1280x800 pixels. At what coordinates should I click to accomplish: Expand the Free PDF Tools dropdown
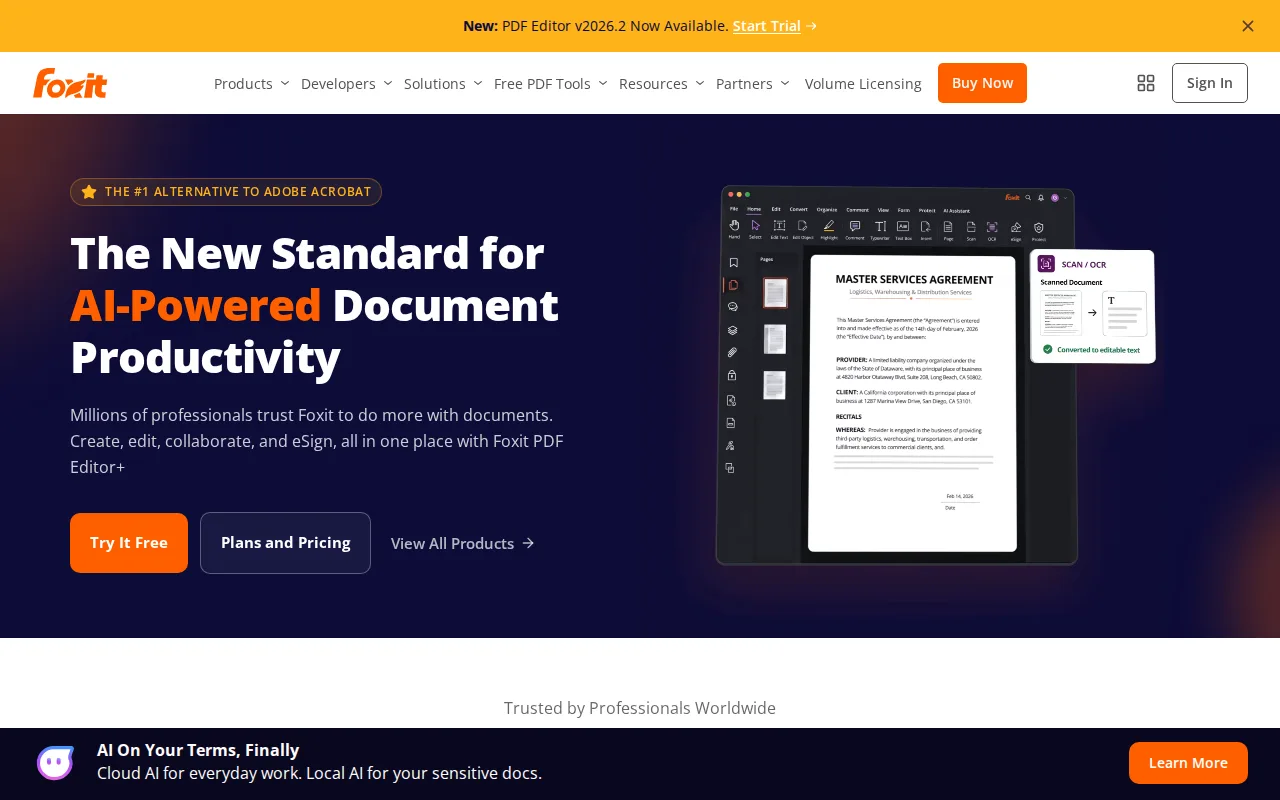pyautogui.click(x=551, y=83)
